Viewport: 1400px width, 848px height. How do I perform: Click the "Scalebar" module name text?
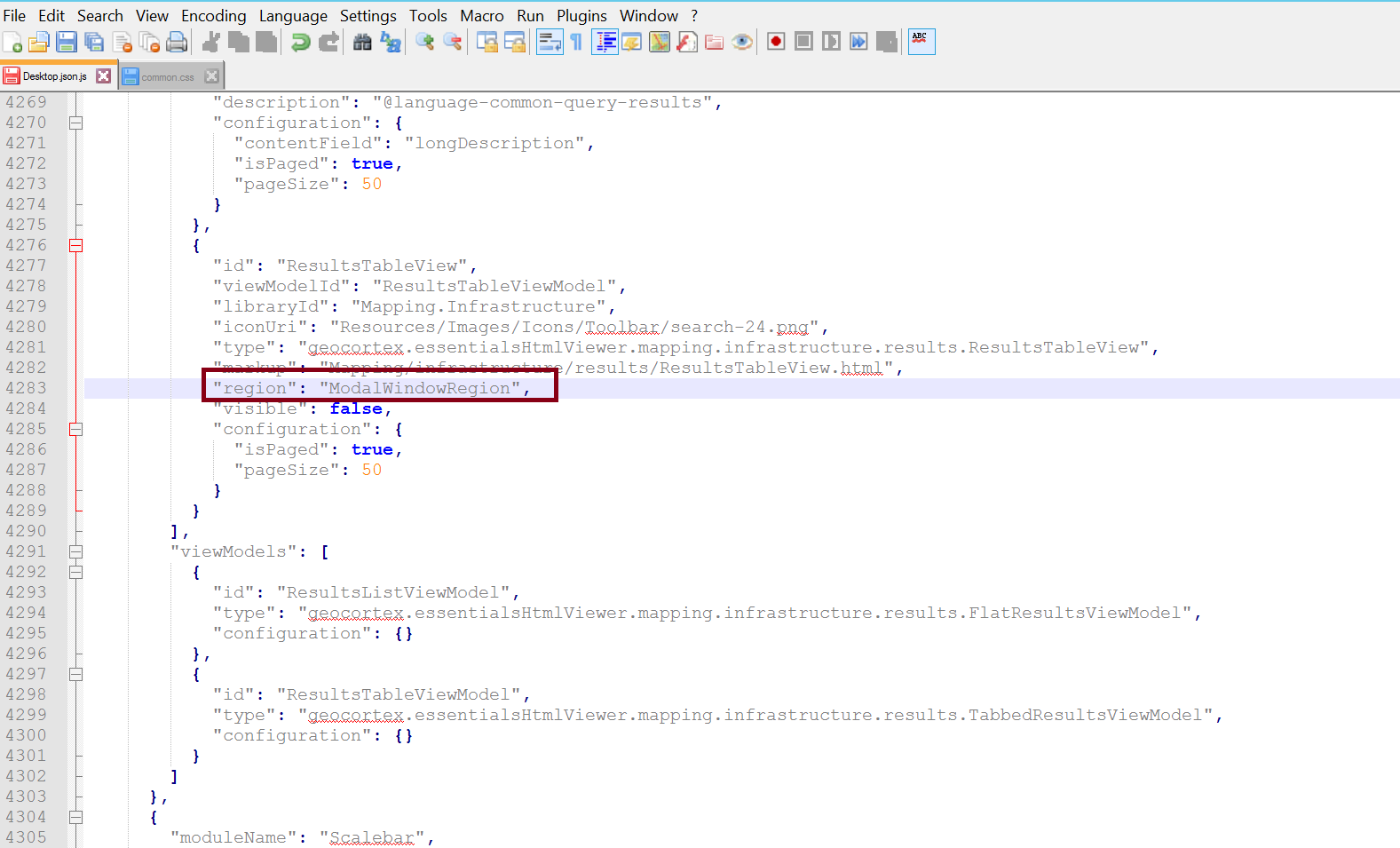click(372, 837)
